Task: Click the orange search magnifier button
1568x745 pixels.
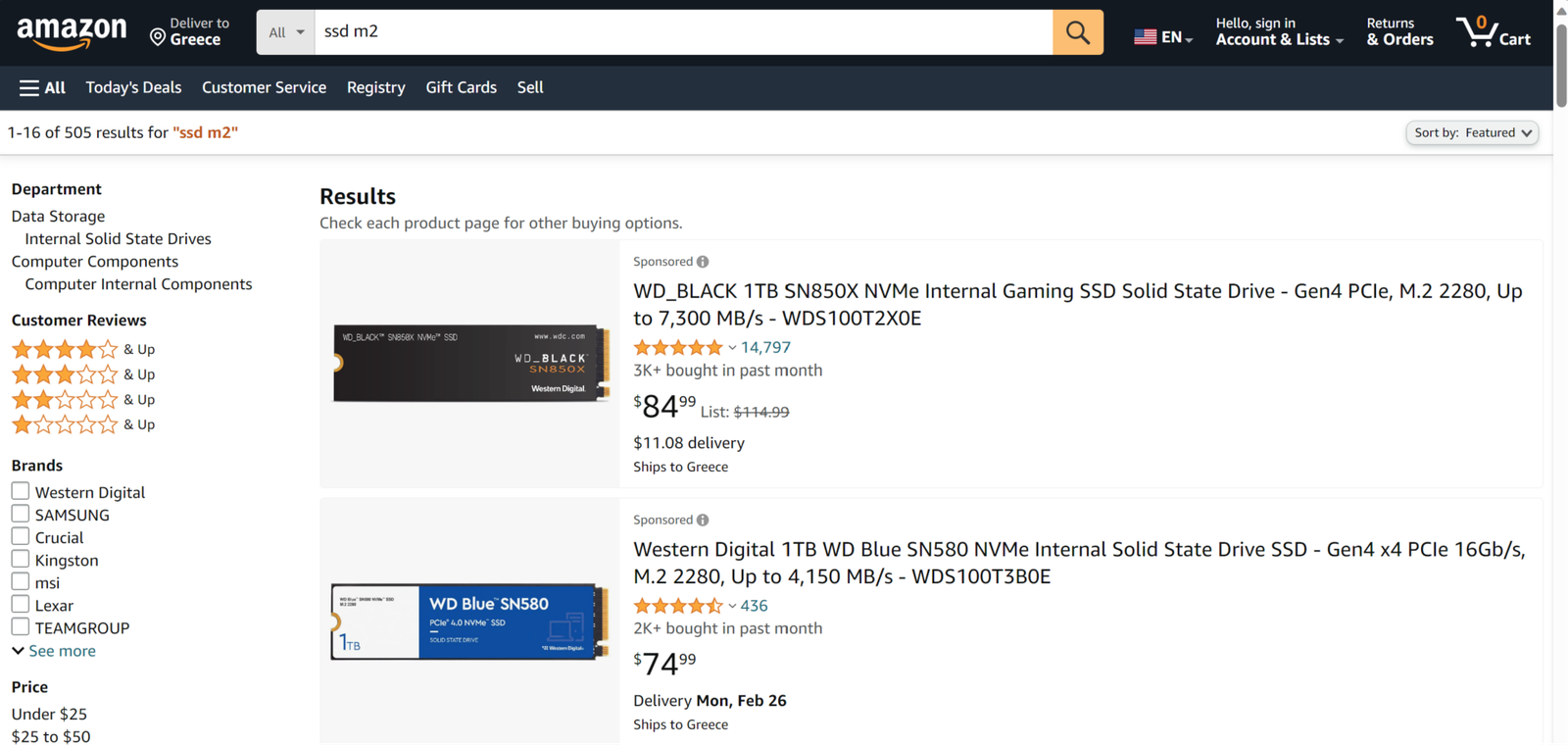Action: tap(1077, 32)
